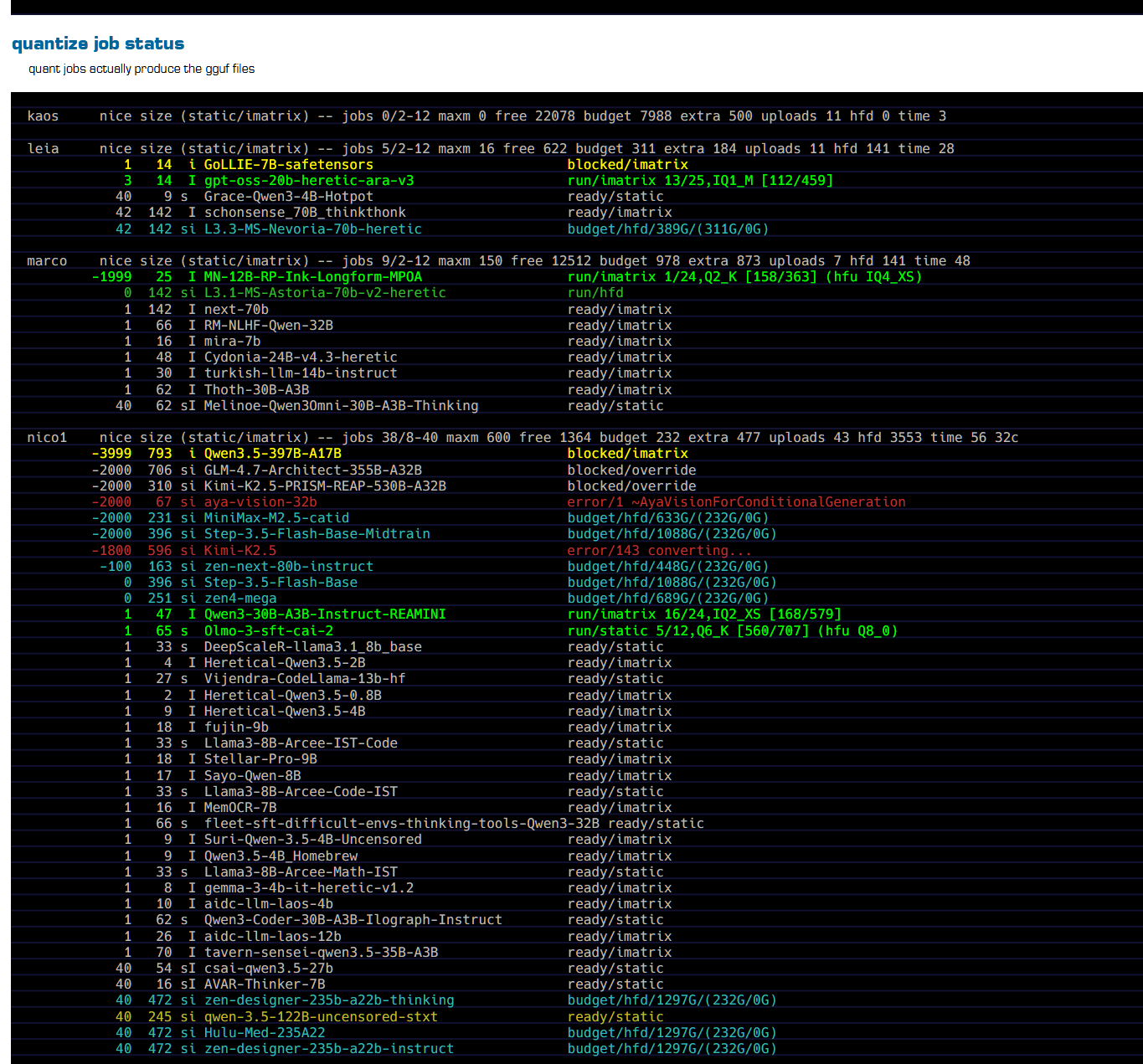This screenshot has height=1064, width=1143.
Task: Click the Vijendra-CodeLlama-13b-hf model name
Action: [305, 679]
